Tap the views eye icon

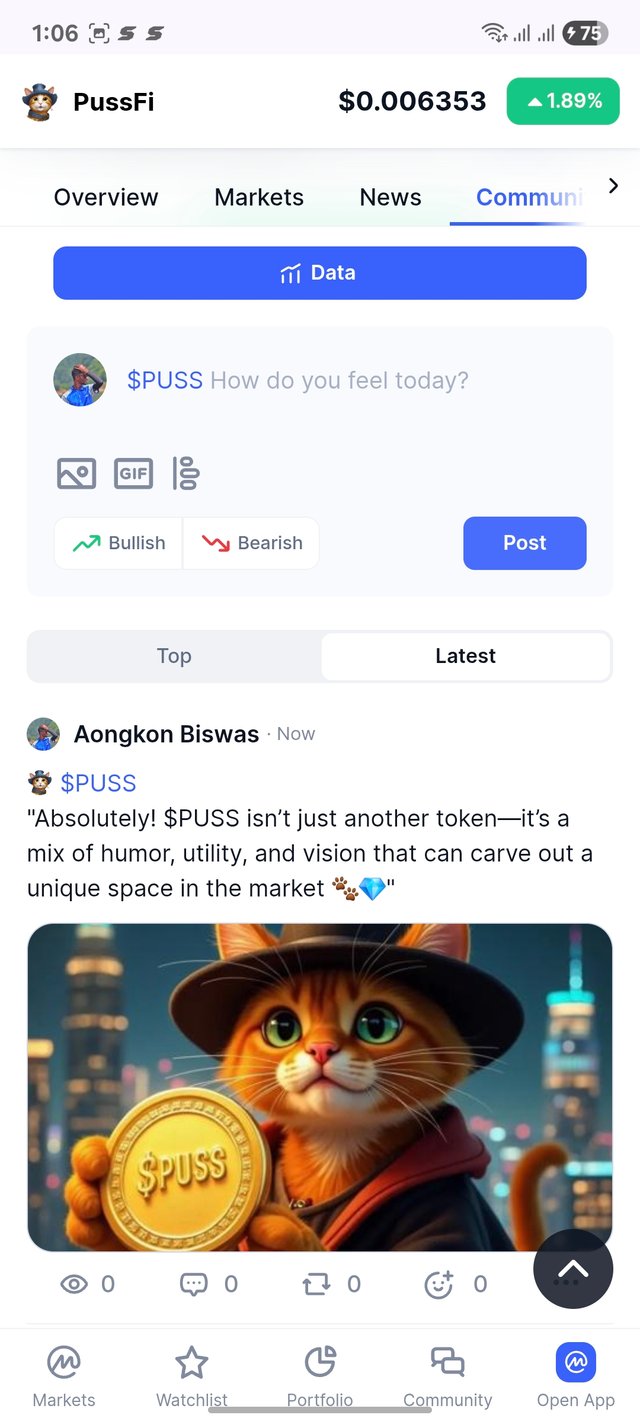point(74,1284)
